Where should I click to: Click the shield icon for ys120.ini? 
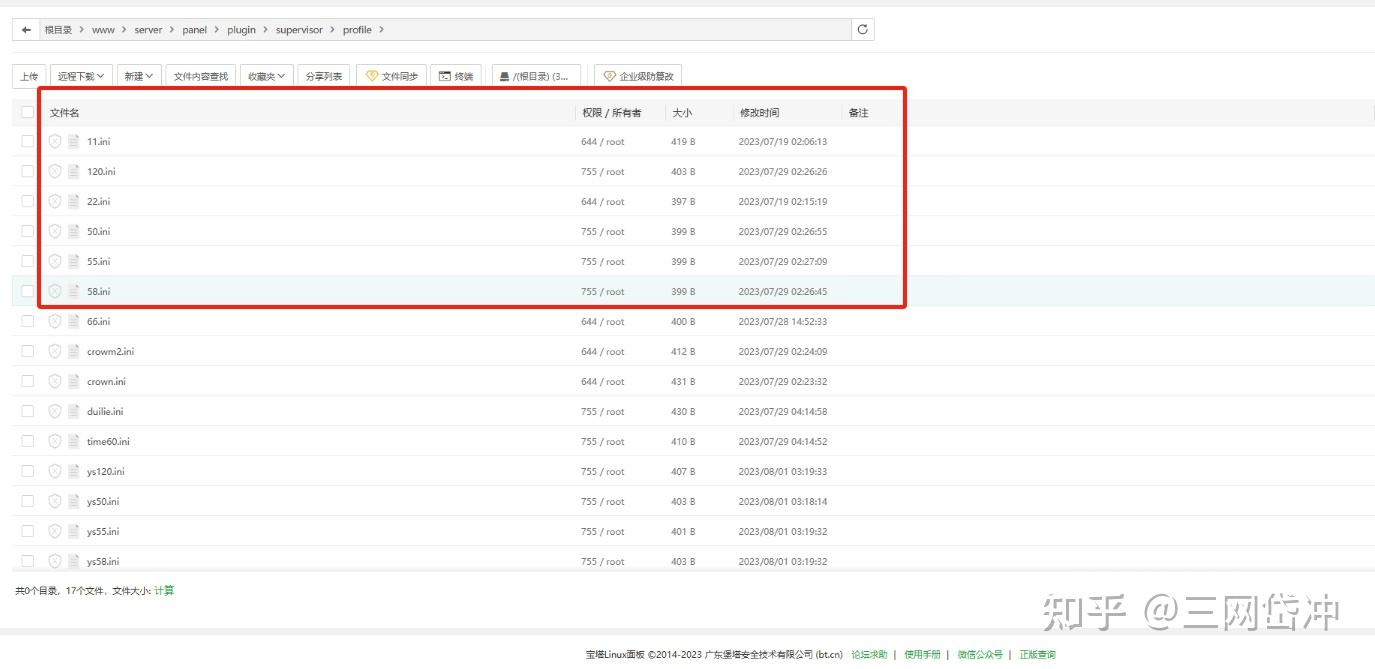click(55, 472)
